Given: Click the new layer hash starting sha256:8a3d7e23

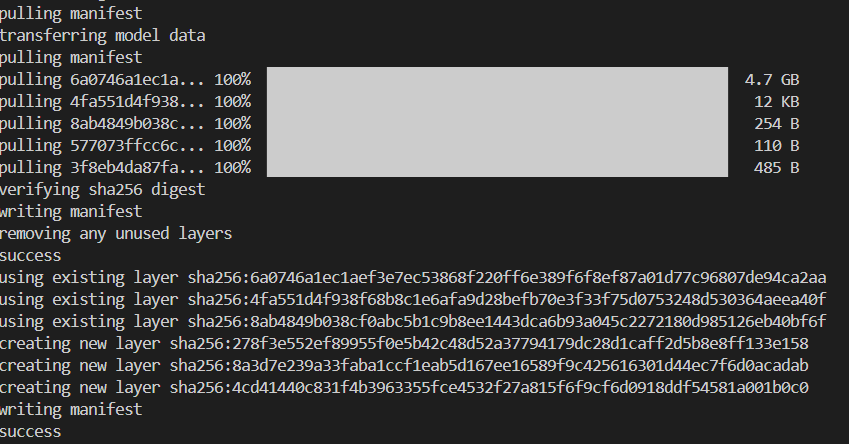Looking at the screenshot, I should point(489,365).
